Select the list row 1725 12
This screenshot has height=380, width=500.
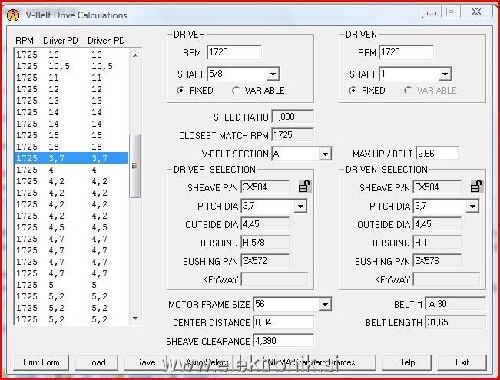click(71, 89)
